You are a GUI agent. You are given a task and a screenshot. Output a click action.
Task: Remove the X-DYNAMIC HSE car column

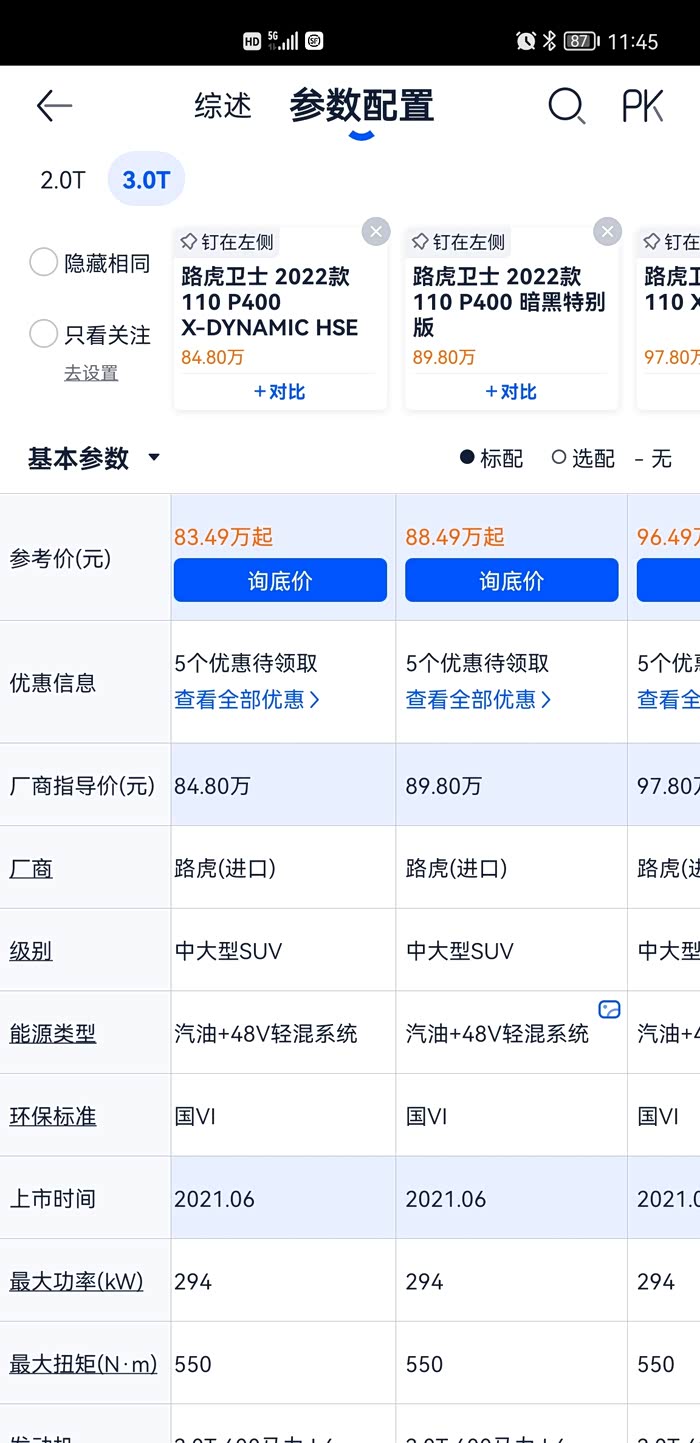pos(375,232)
